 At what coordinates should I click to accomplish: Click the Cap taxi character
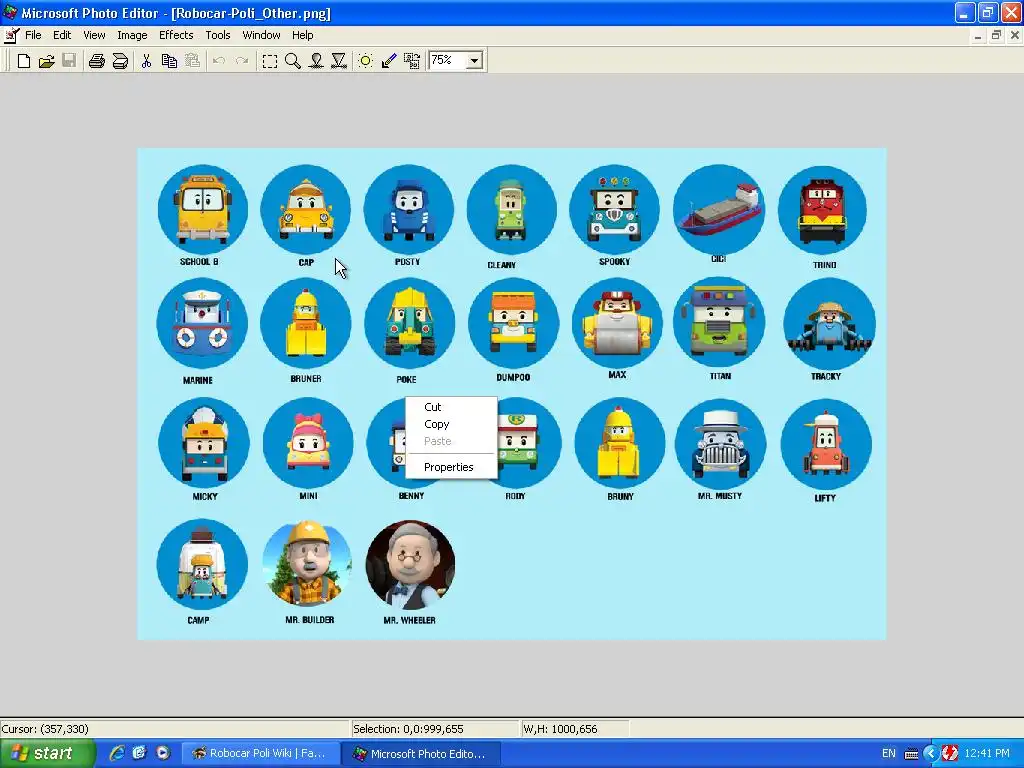(306, 209)
